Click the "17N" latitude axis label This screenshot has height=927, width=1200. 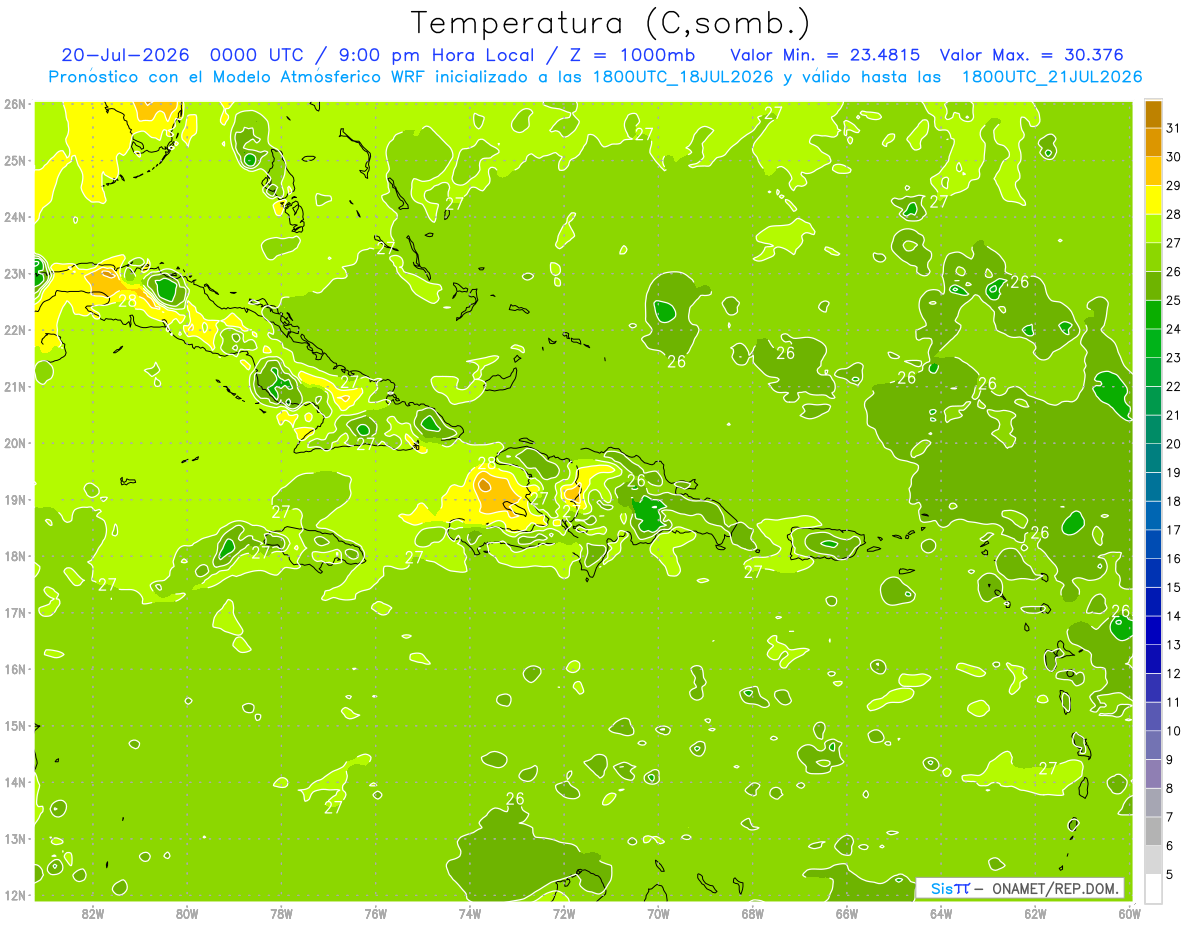click(x=14, y=612)
